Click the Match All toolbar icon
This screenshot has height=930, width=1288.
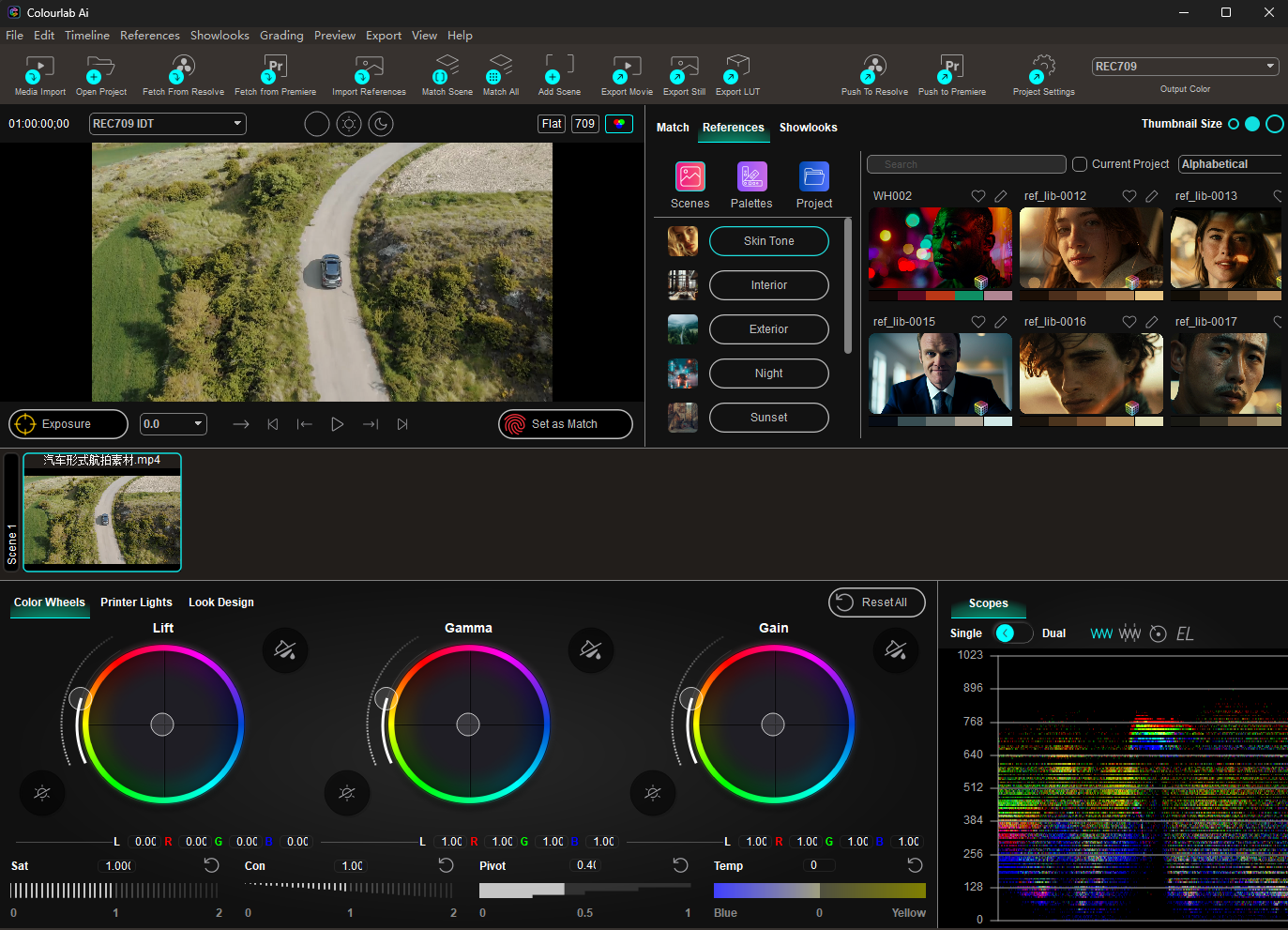coord(500,70)
